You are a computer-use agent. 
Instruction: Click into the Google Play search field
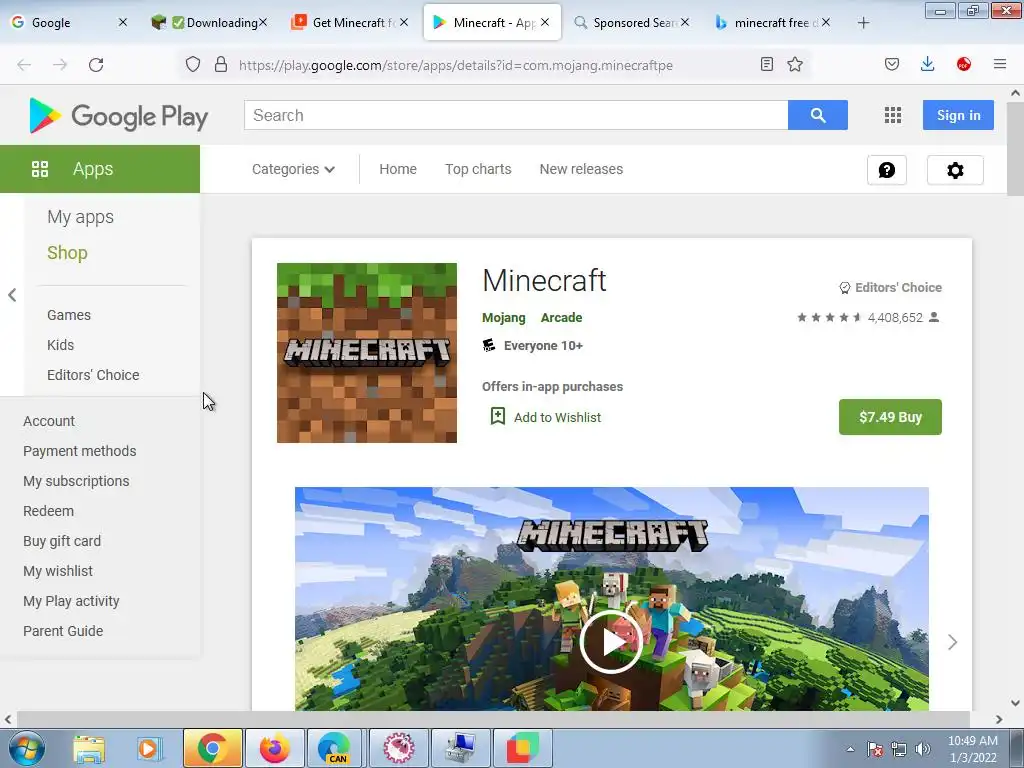coord(516,115)
